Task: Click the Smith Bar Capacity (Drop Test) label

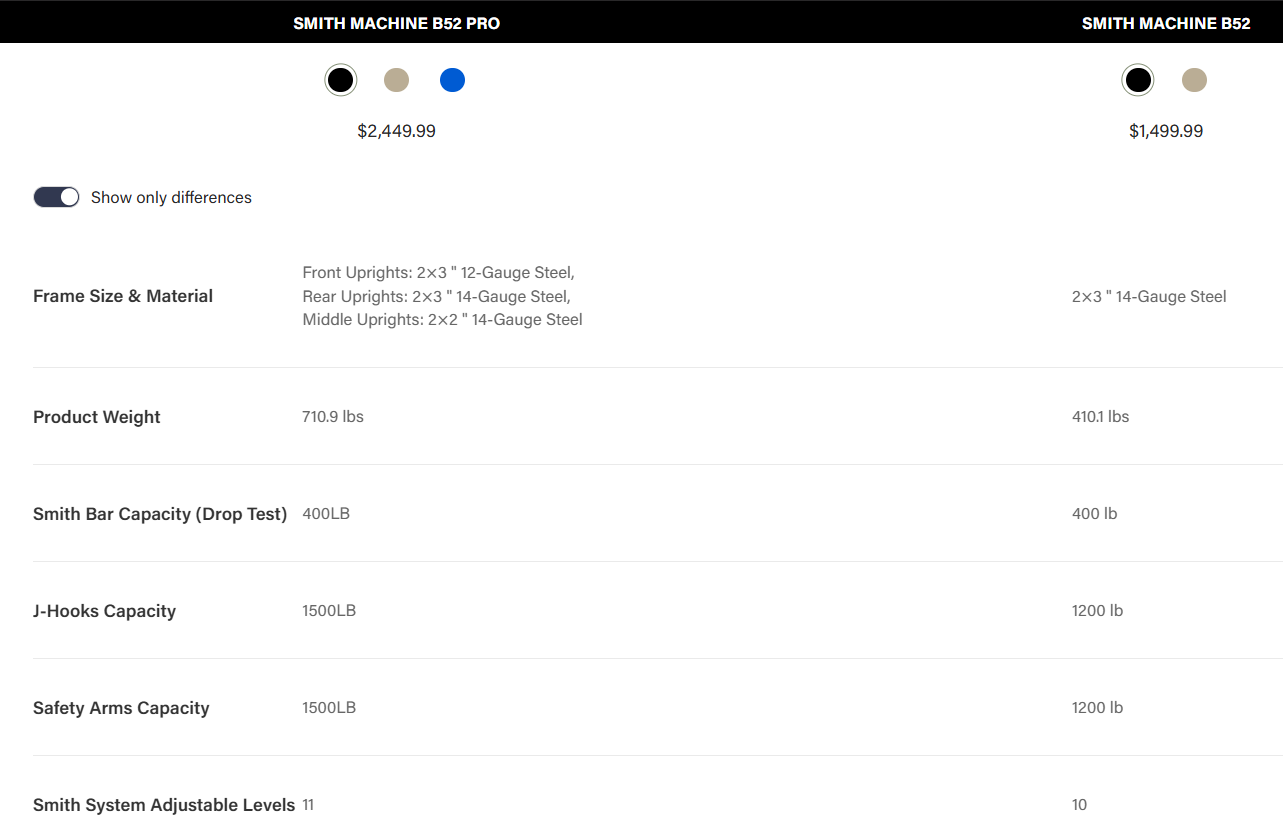Action: (160, 514)
